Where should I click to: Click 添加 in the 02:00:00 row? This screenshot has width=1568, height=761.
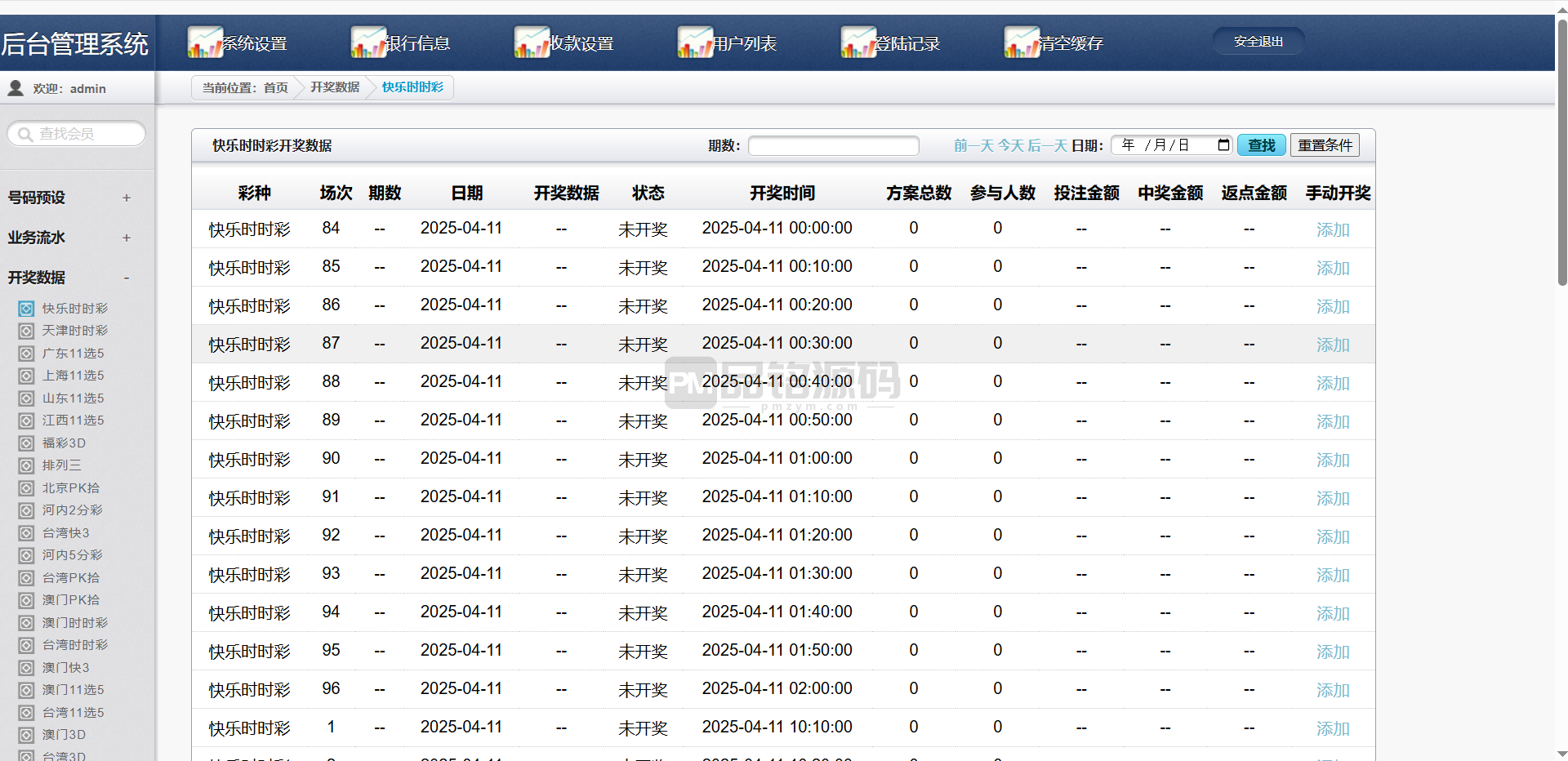pos(1333,690)
